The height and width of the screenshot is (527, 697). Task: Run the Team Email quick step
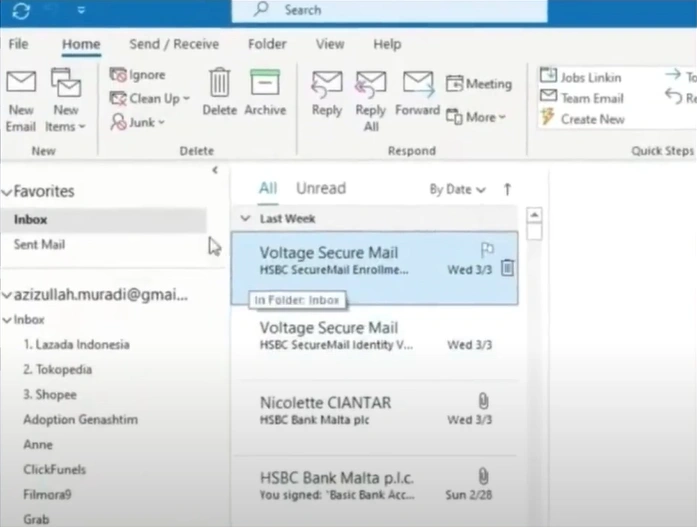582,98
